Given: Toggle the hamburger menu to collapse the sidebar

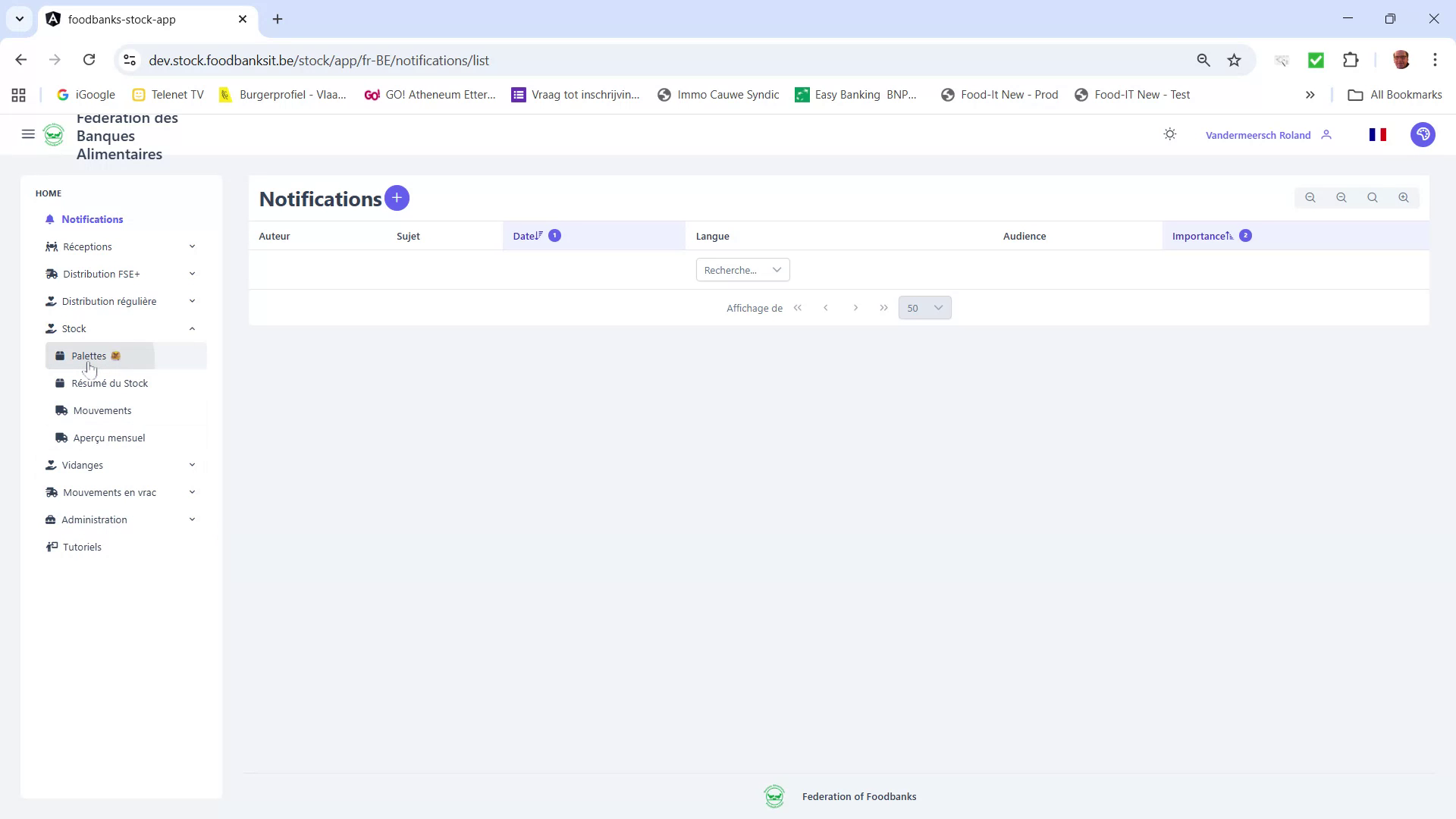Looking at the screenshot, I should 28,134.
